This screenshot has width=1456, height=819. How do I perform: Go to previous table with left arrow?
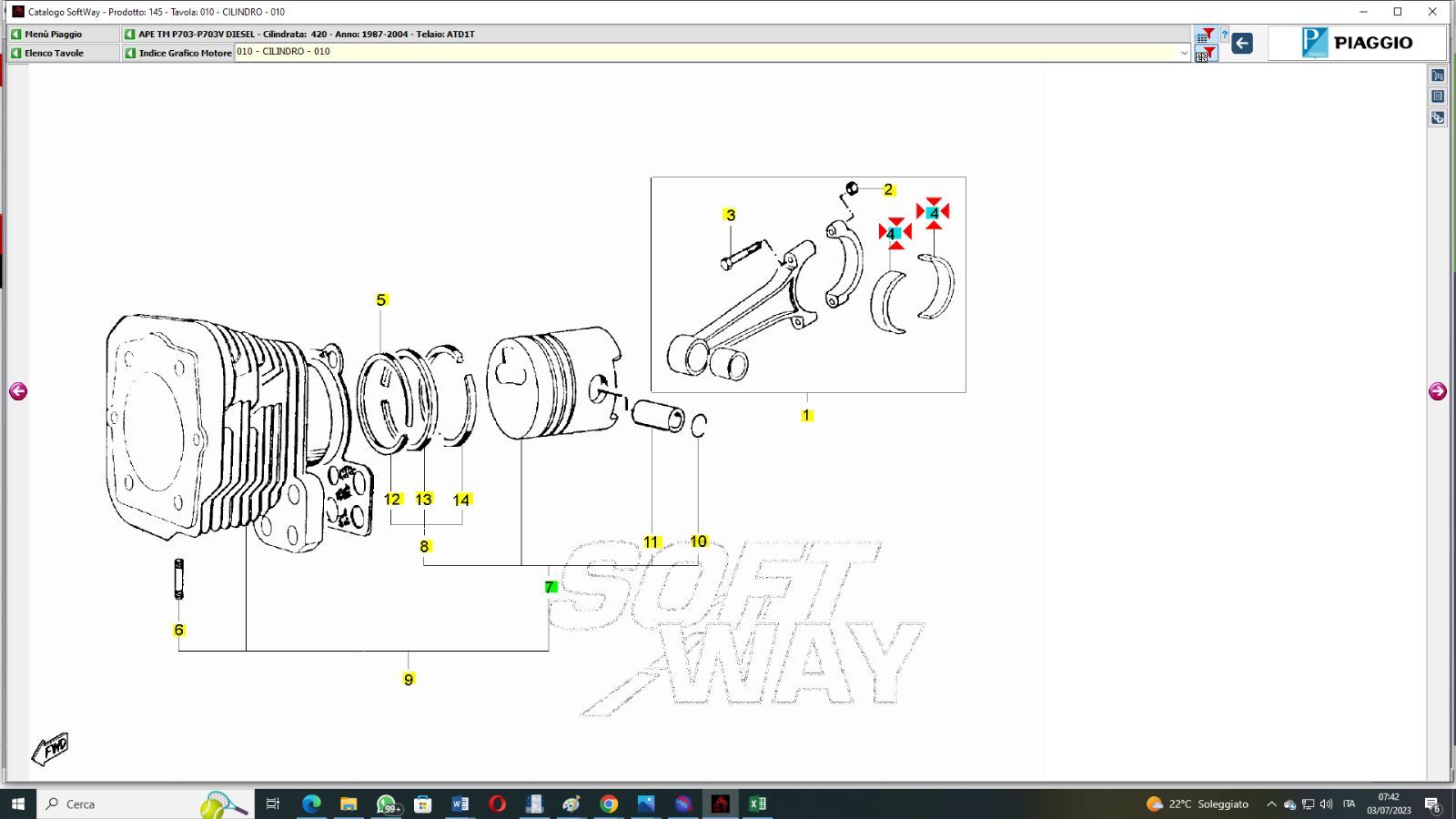[x=18, y=391]
